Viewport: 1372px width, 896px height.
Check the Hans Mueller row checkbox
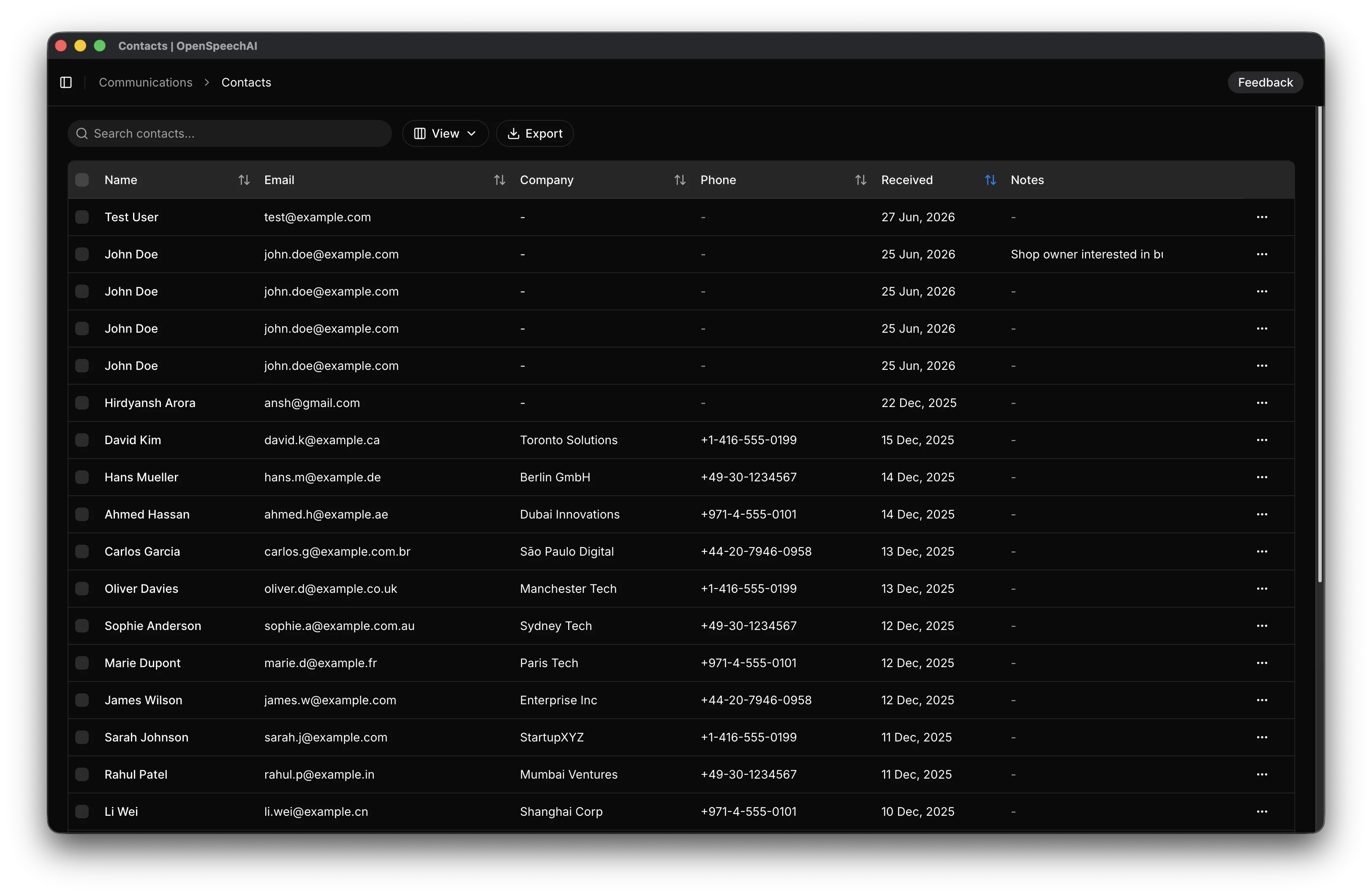[x=82, y=477]
